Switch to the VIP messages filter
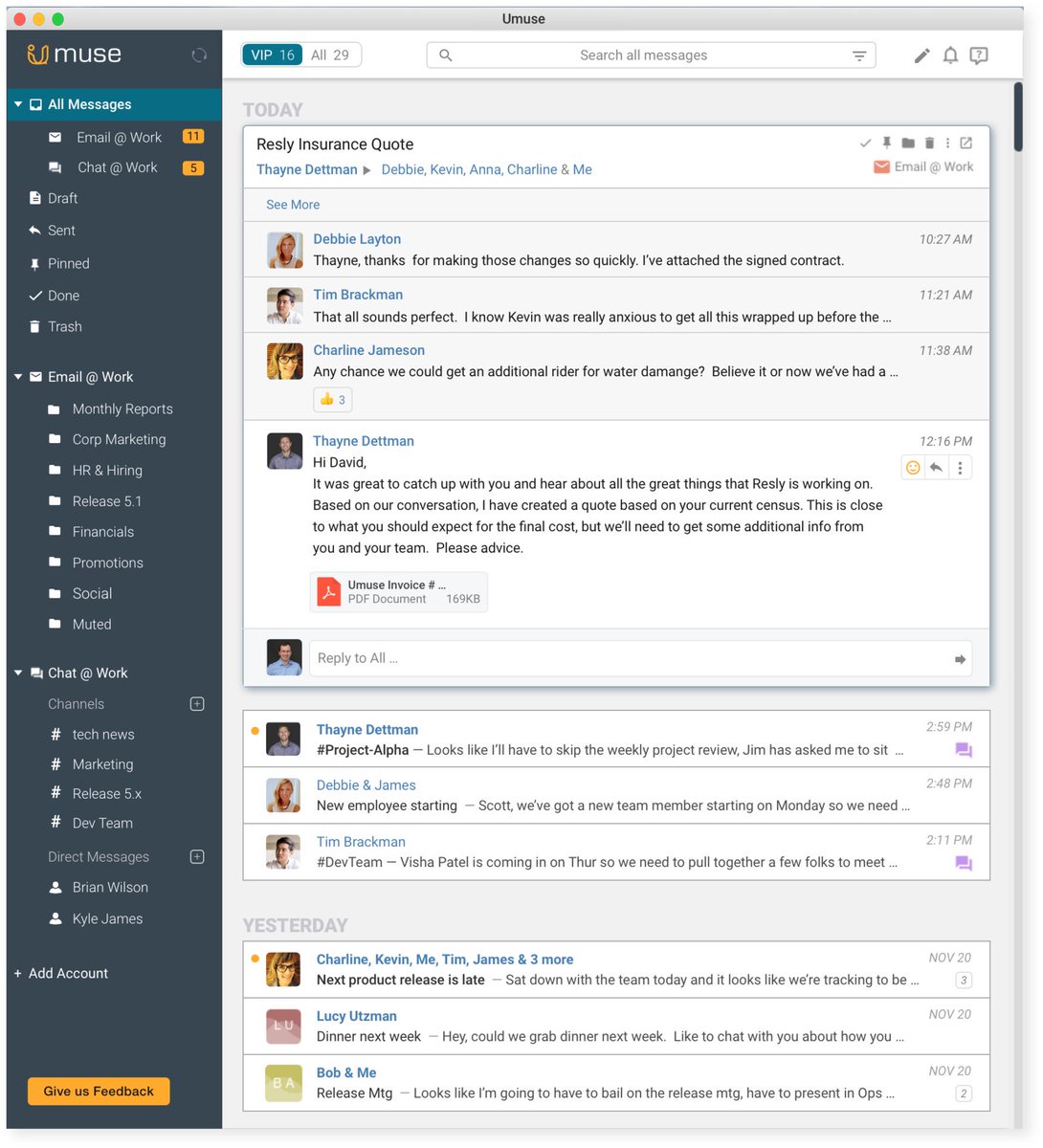 (x=271, y=55)
